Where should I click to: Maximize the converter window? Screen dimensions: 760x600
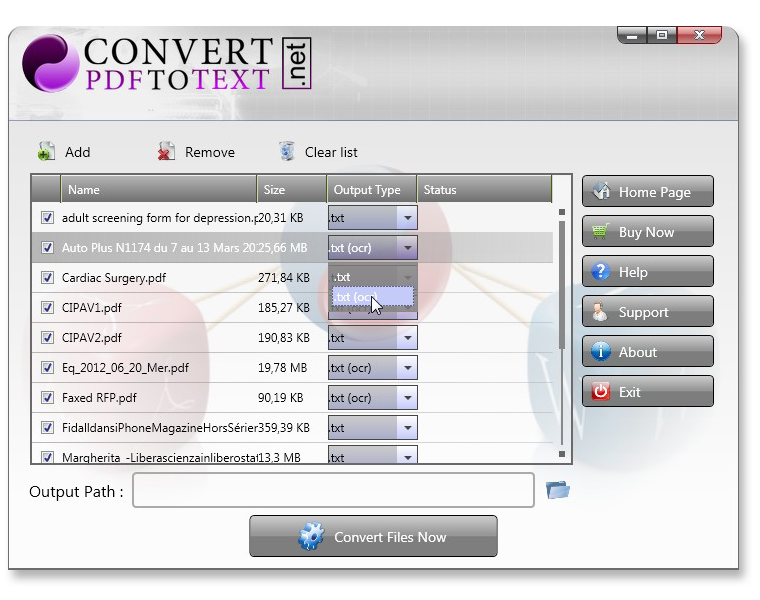click(x=662, y=35)
